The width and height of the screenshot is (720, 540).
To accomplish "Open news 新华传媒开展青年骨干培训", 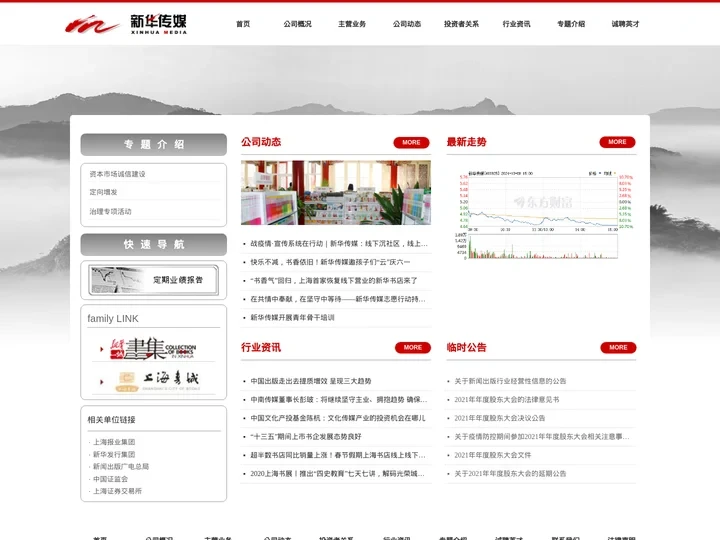I will 292,317.
